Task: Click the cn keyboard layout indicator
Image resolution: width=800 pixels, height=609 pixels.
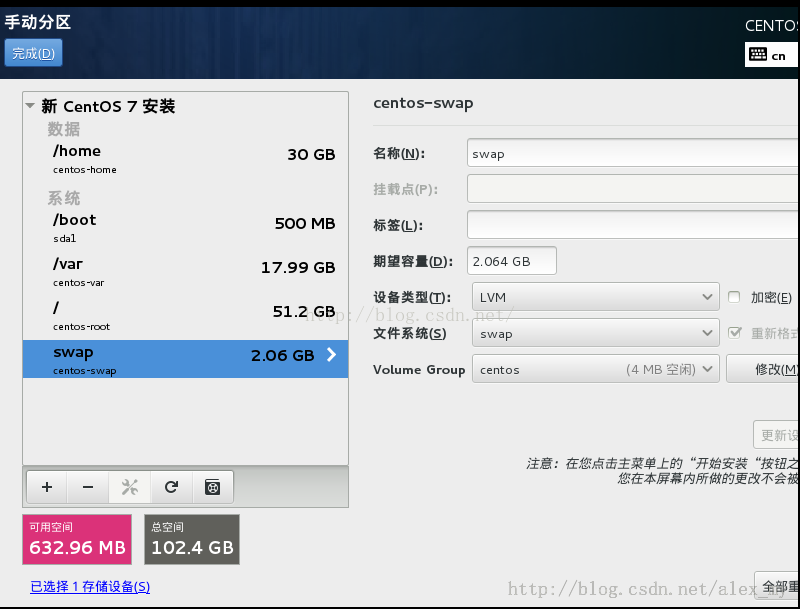Action: 771,55
